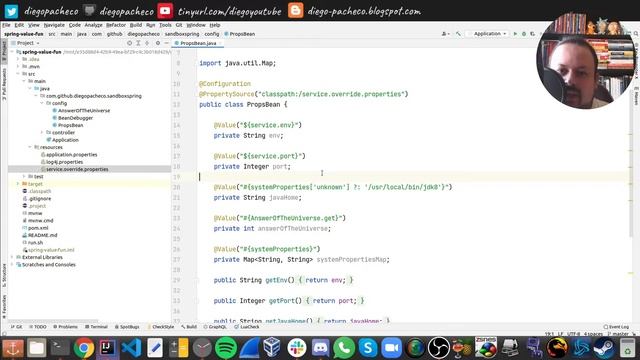
Task: Open the Refactor menu
Action: (116, 25)
